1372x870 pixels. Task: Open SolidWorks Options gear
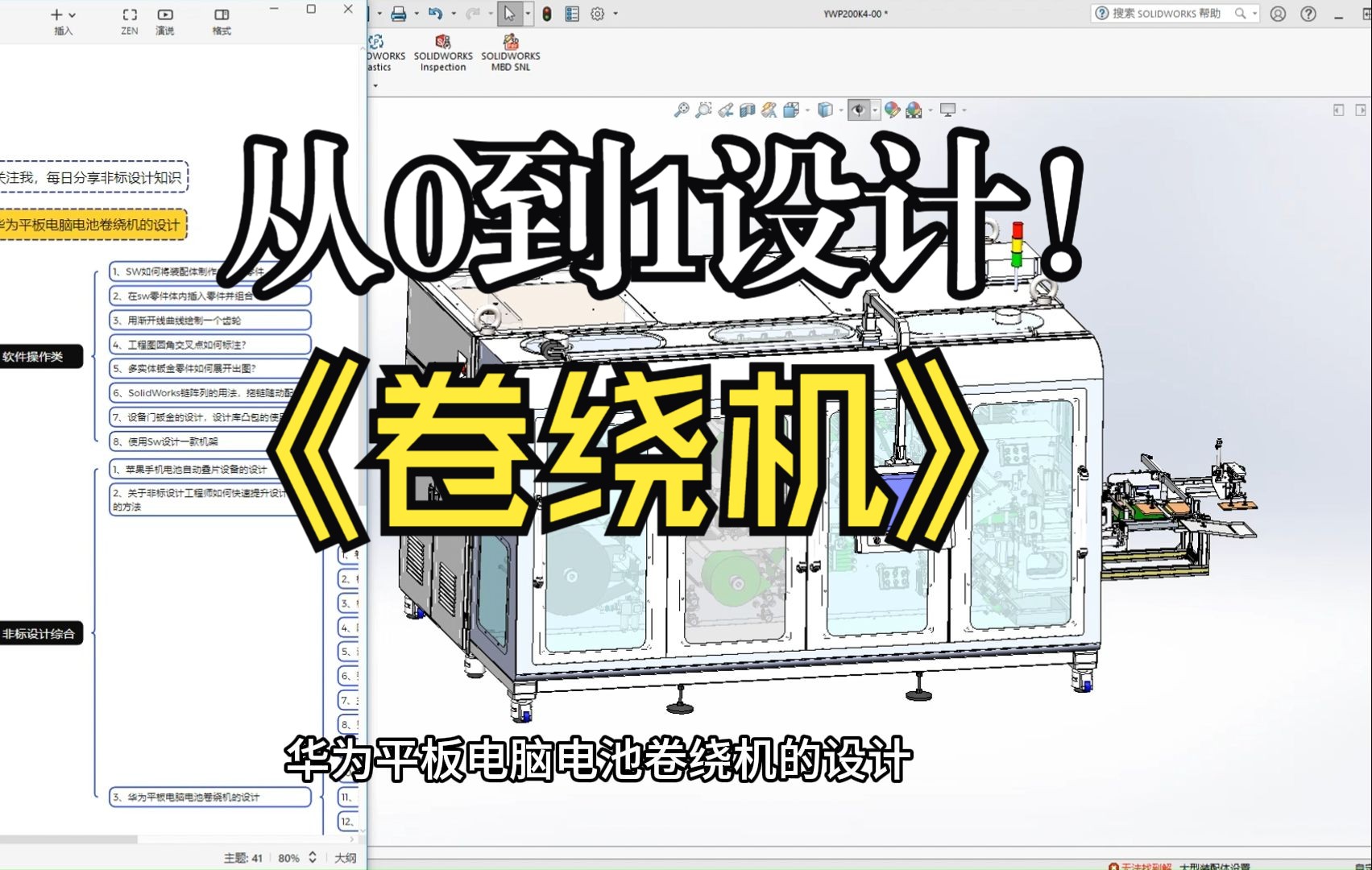tap(598, 14)
